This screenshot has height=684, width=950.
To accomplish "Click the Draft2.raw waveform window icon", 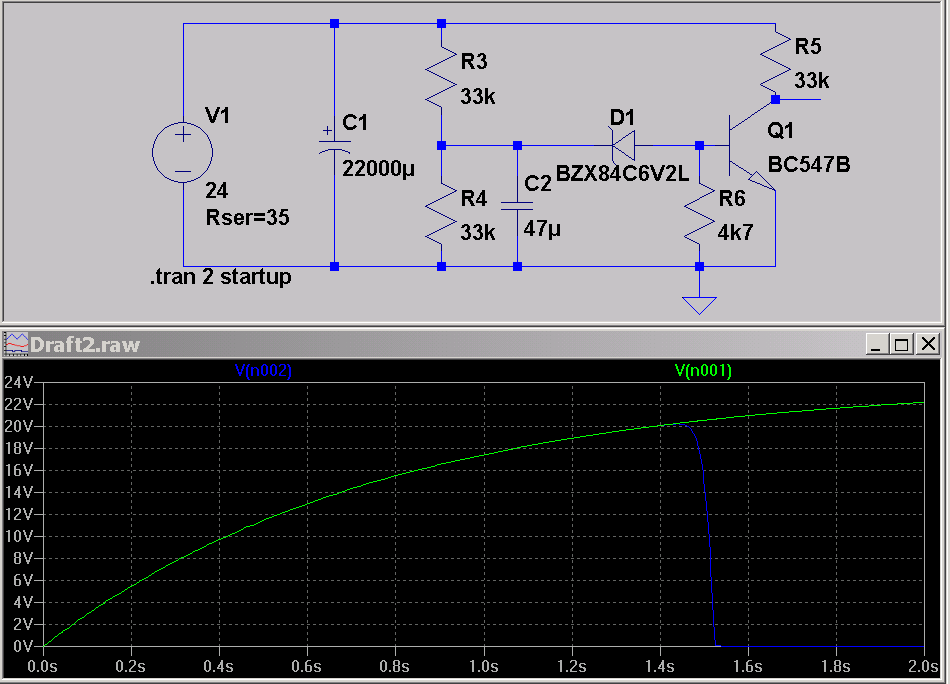I will click(16, 344).
